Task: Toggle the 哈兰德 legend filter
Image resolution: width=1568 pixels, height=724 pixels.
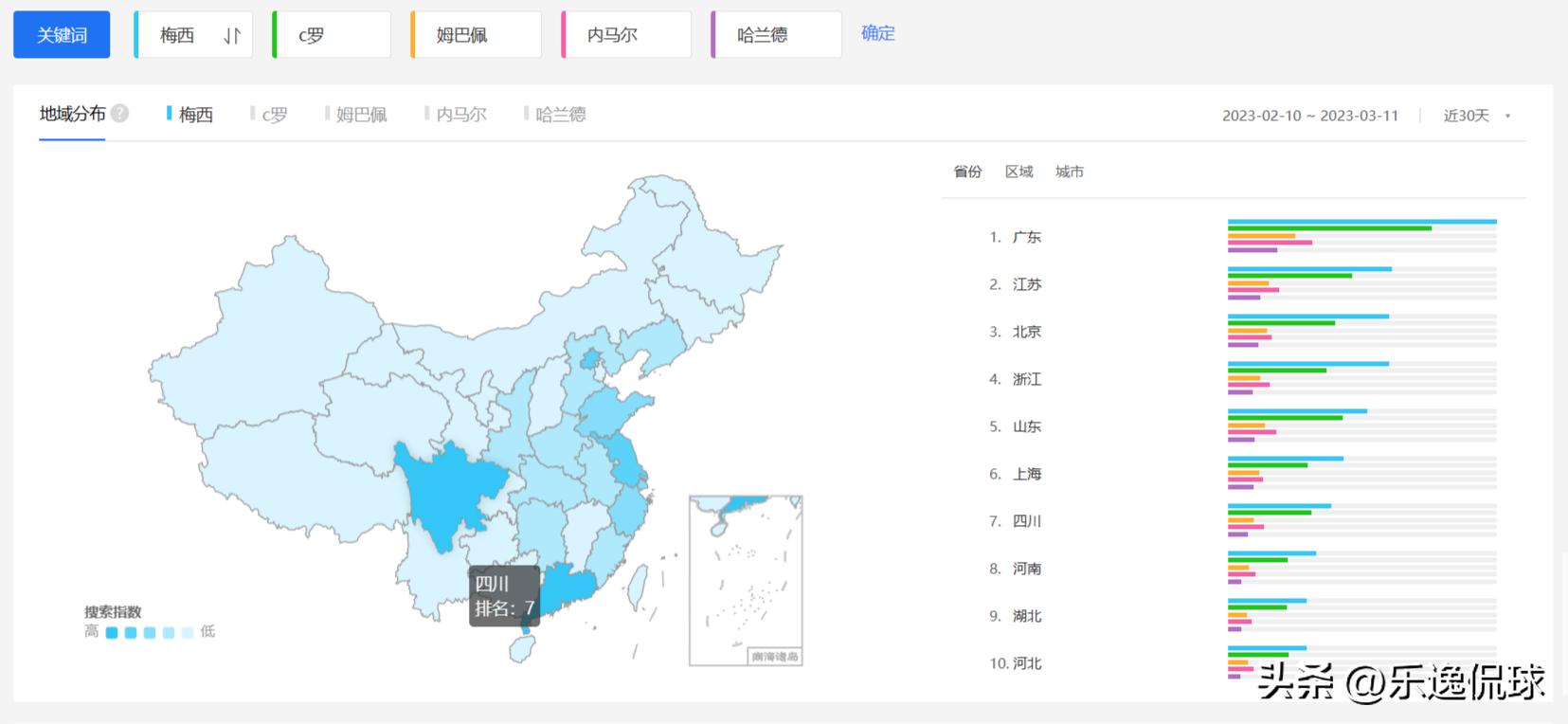Action: [x=555, y=115]
